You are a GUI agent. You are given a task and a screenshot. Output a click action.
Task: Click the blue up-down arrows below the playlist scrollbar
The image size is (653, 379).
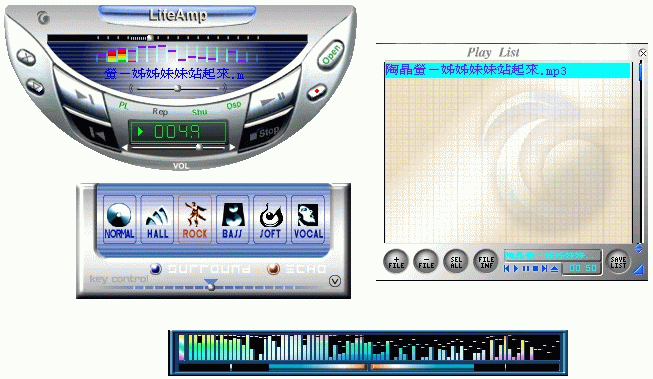[x=638, y=249]
